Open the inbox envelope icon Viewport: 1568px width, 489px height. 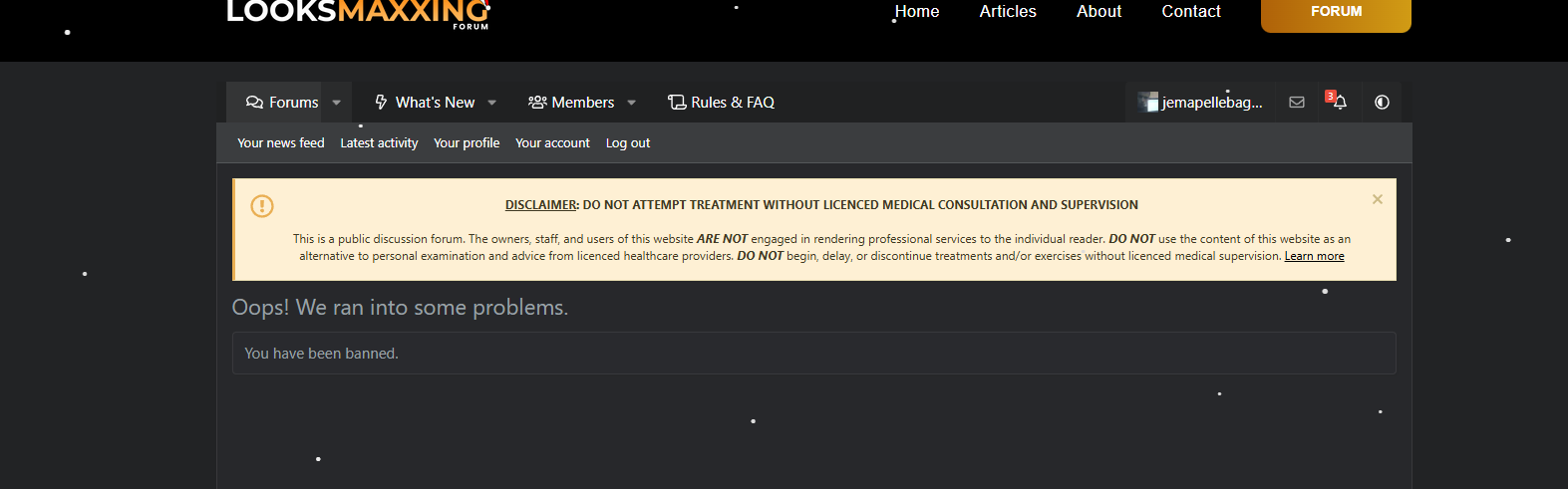[1296, 103]
